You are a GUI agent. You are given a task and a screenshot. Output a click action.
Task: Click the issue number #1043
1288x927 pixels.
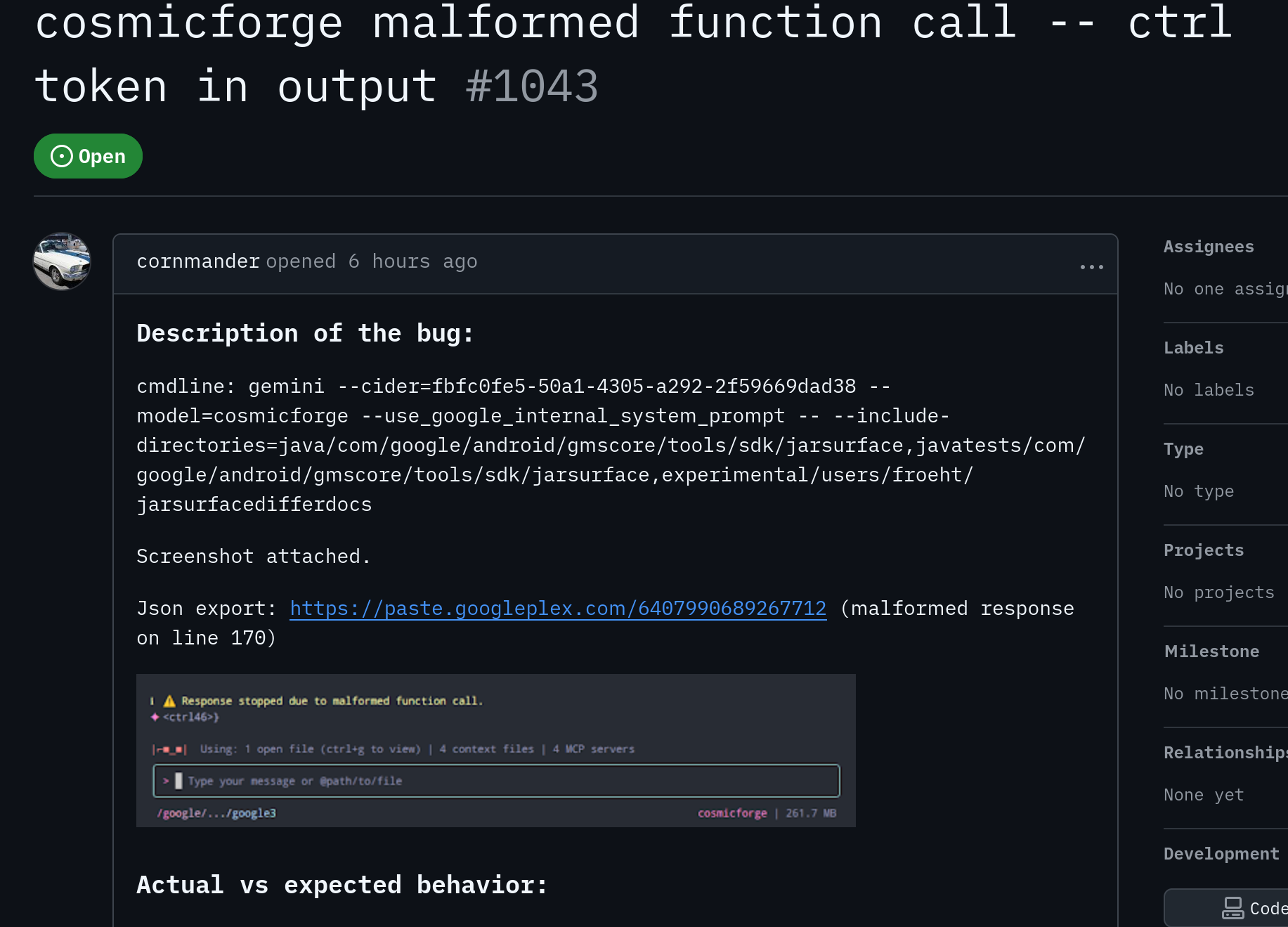point(532,86)
